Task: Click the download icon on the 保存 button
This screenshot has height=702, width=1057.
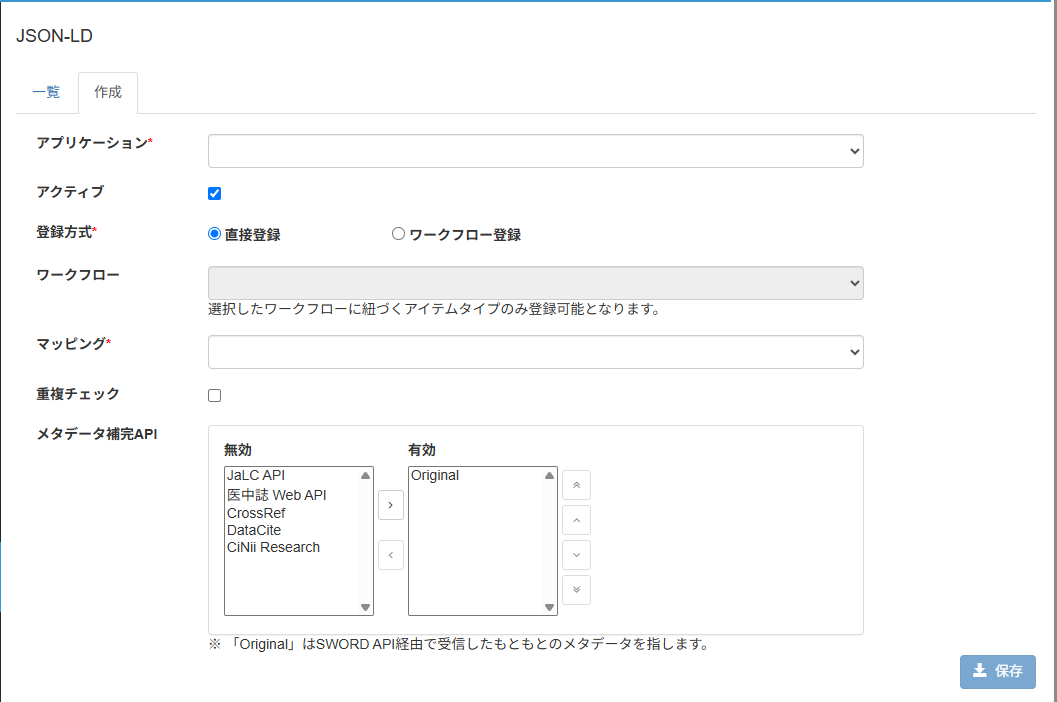Action: tap(980, 671)
